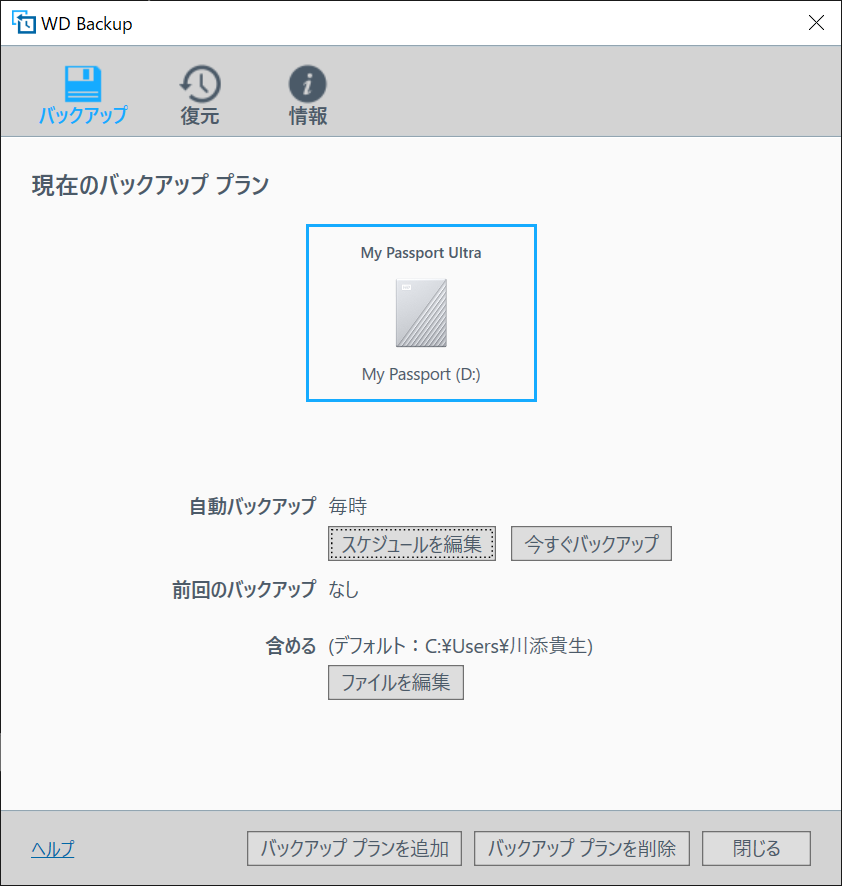Click the WD Backup logo in the title bar
This screenshot has height=886, width=842.
[22, 21]
